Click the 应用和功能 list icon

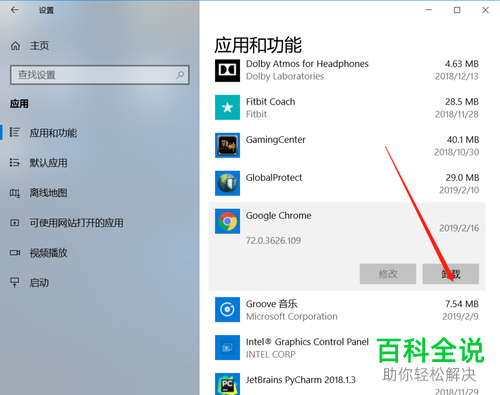click(x=15, y=132)
